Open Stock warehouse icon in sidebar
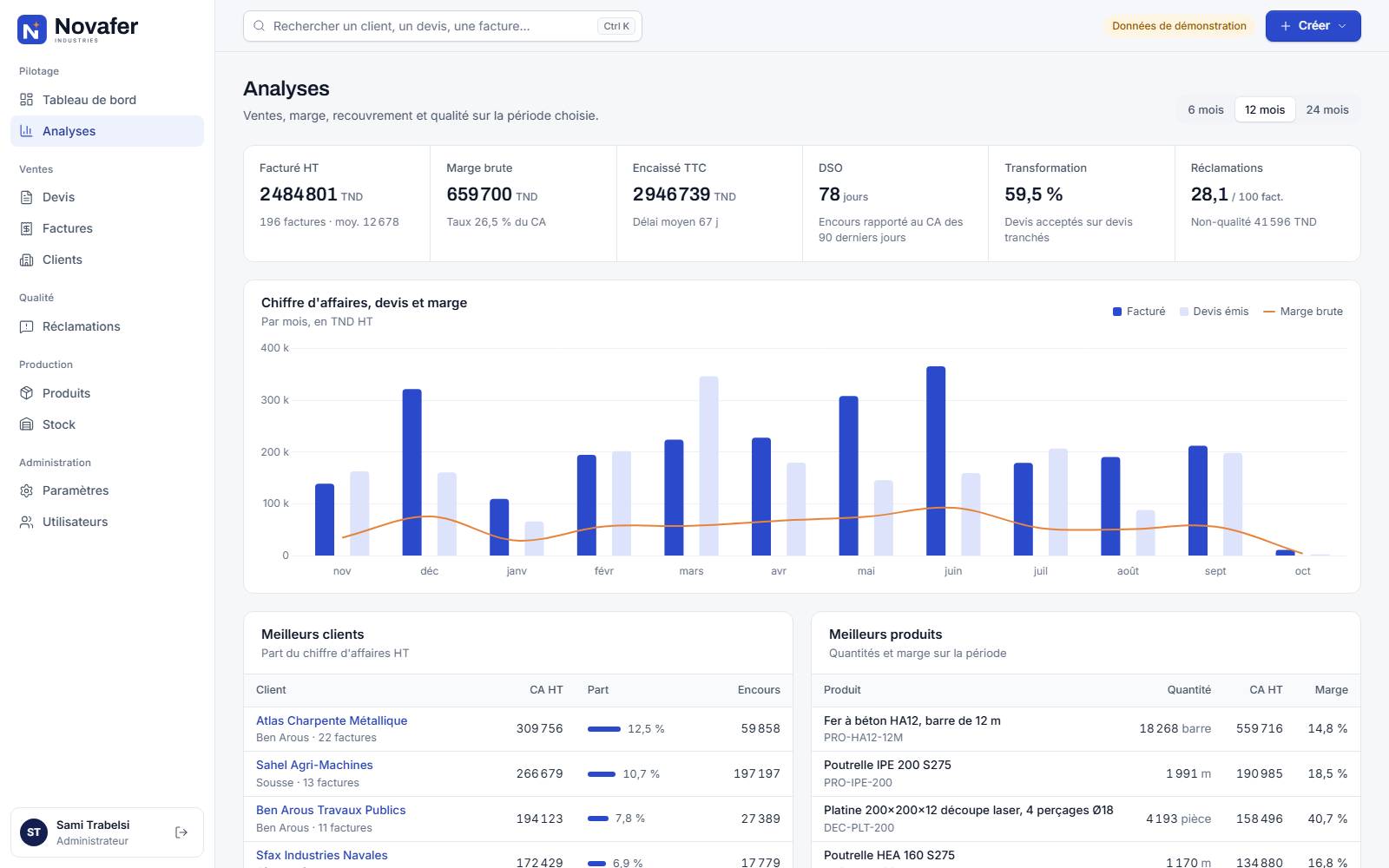 [x=27, y=424]
